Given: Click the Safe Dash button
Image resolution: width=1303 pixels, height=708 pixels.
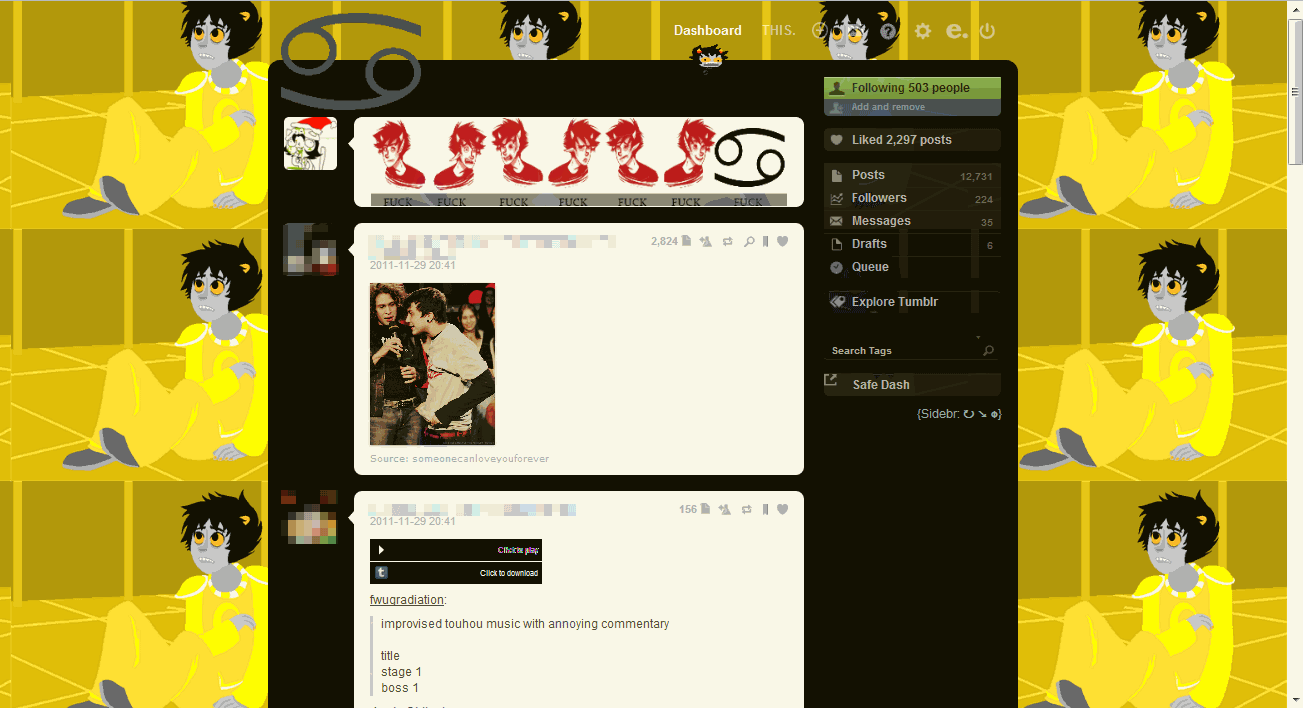Looking at the screenshot, I should tap(912, 385).
